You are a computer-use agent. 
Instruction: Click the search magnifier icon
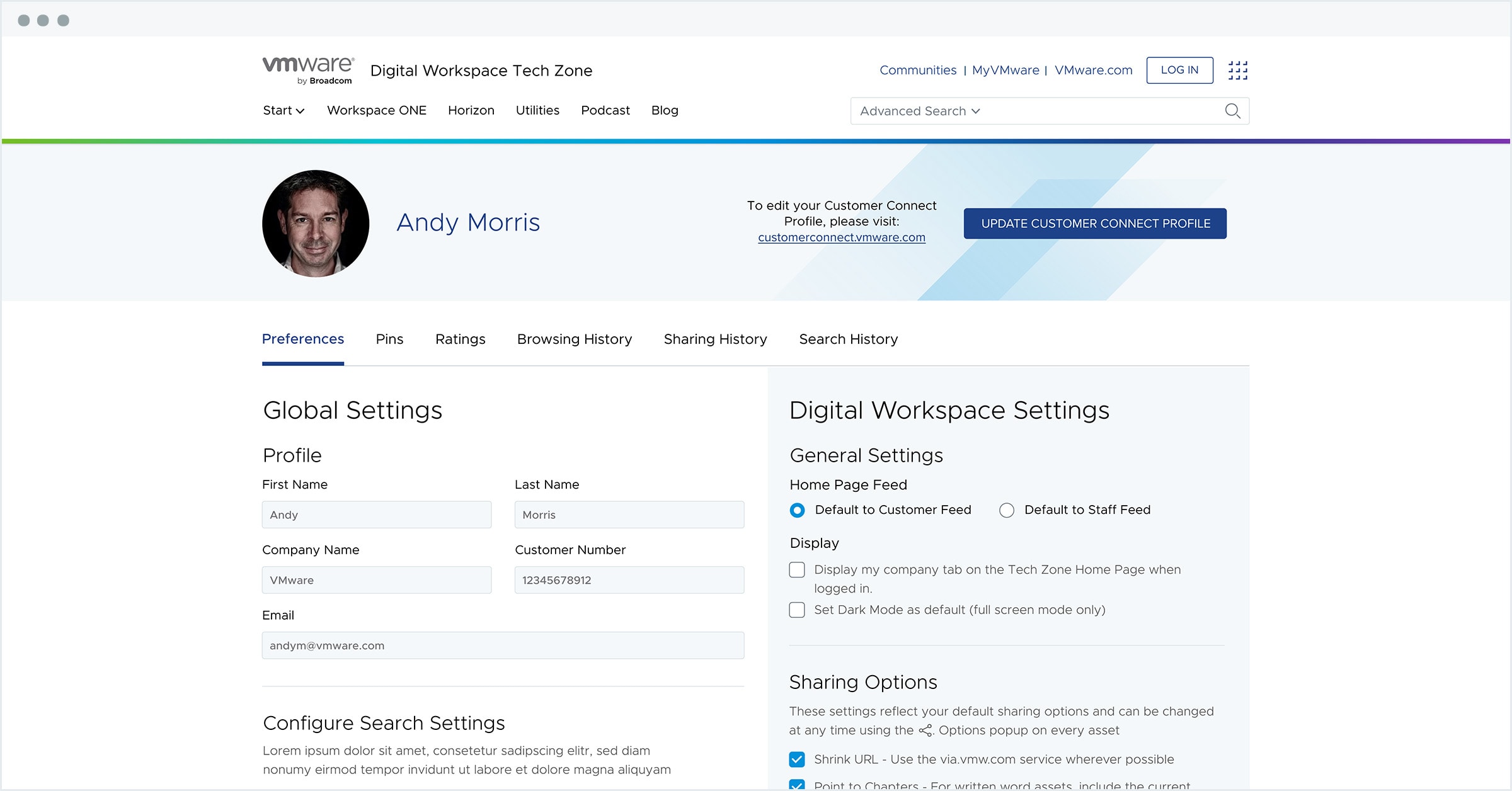[1232, 111]
